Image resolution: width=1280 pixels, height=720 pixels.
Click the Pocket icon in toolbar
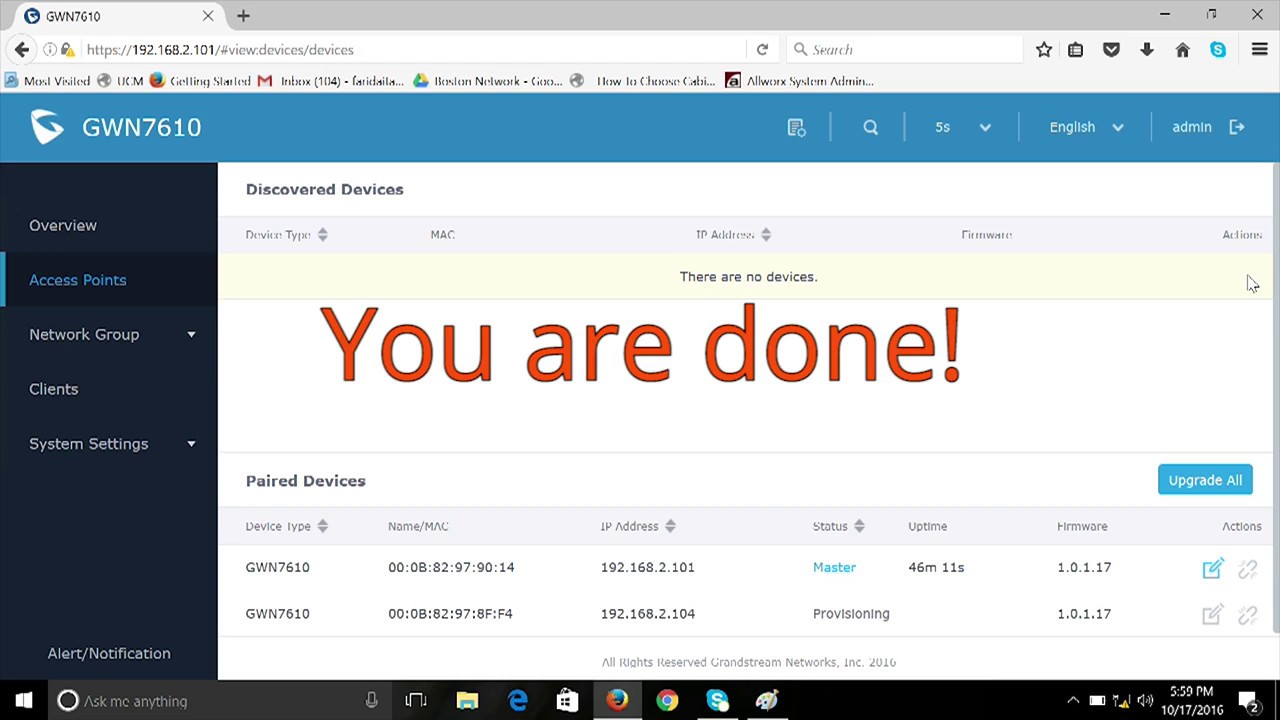click(x=1111, y=49)
